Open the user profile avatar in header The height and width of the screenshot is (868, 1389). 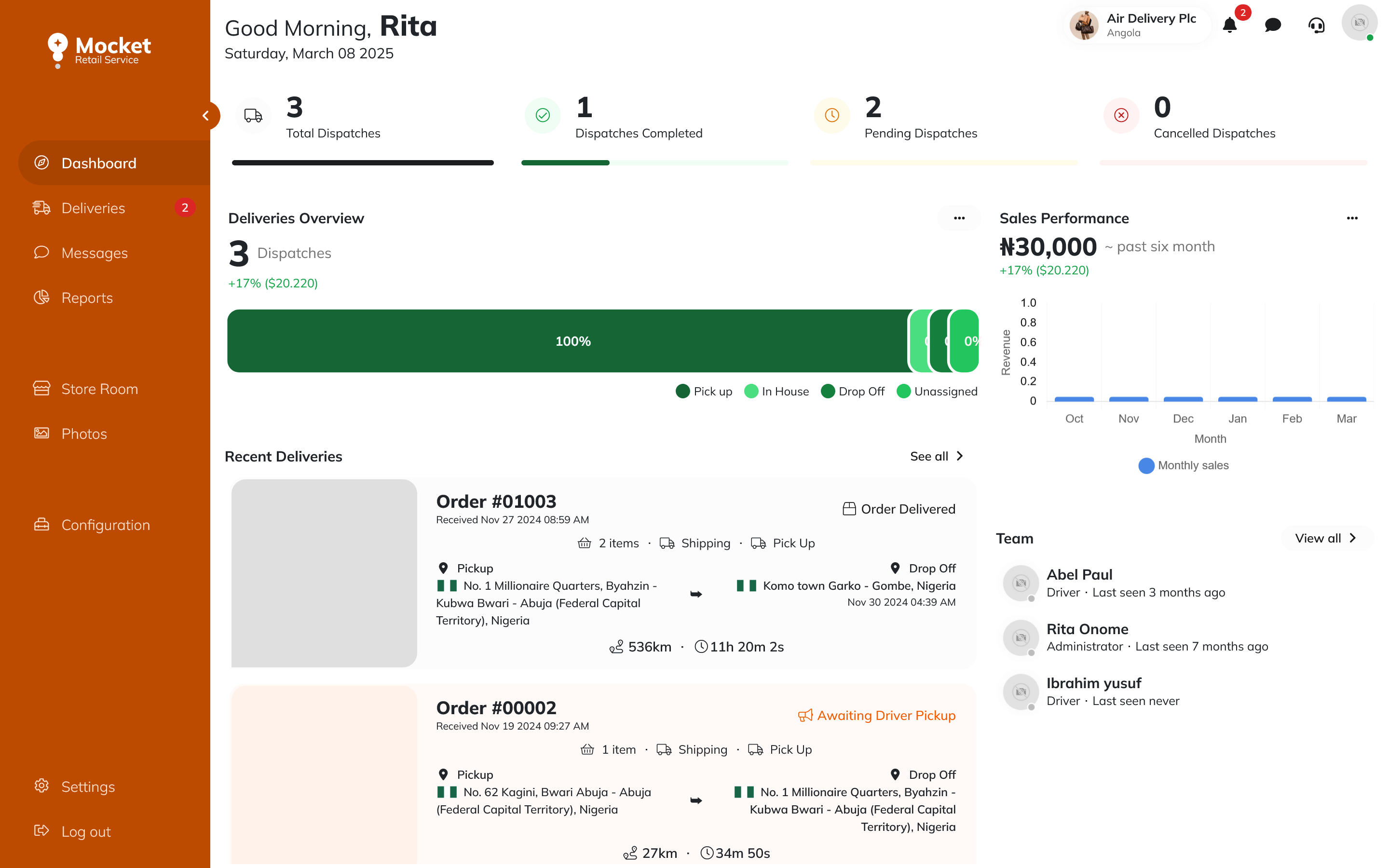pyautogui.click(x=1359, y=23)
